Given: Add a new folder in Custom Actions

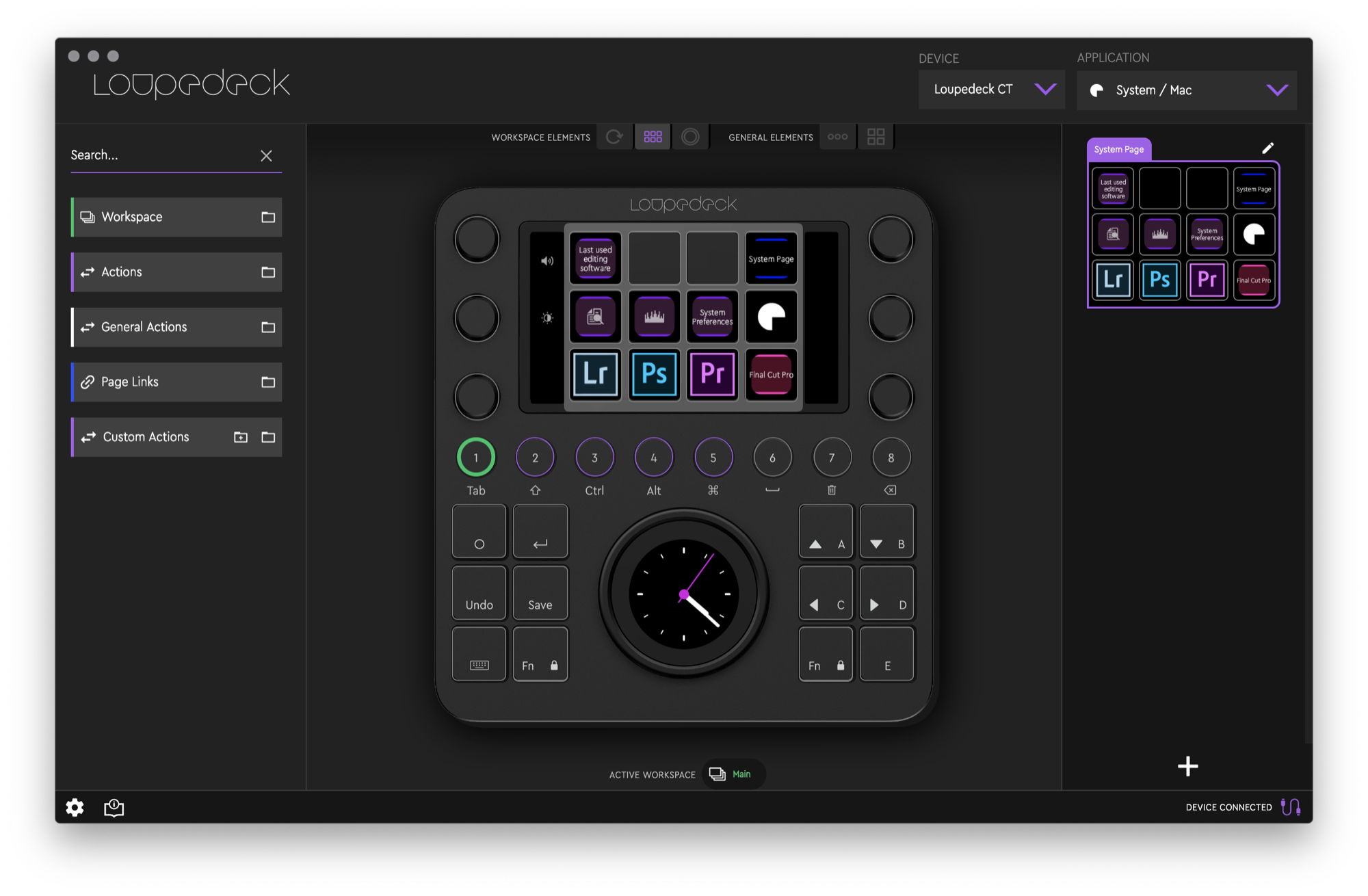Looking at the screenshot, I should point(241,437).
